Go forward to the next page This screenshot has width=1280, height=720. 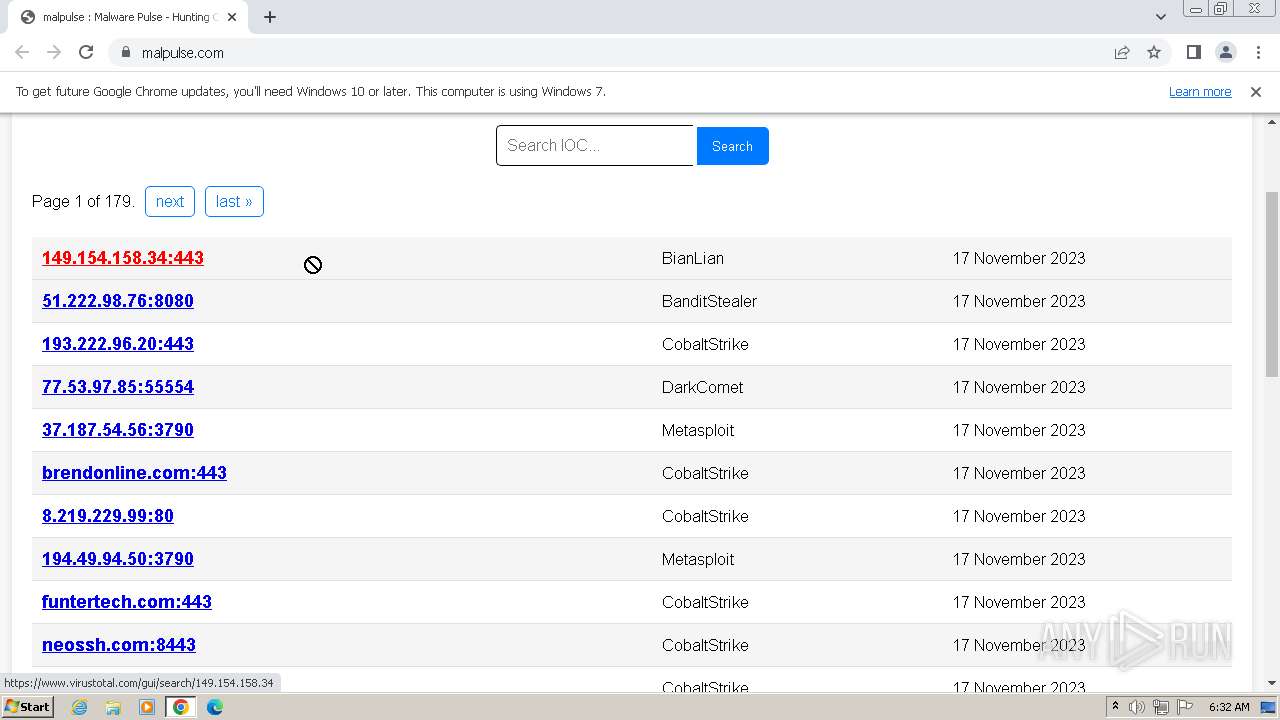(x=54, y=52)
